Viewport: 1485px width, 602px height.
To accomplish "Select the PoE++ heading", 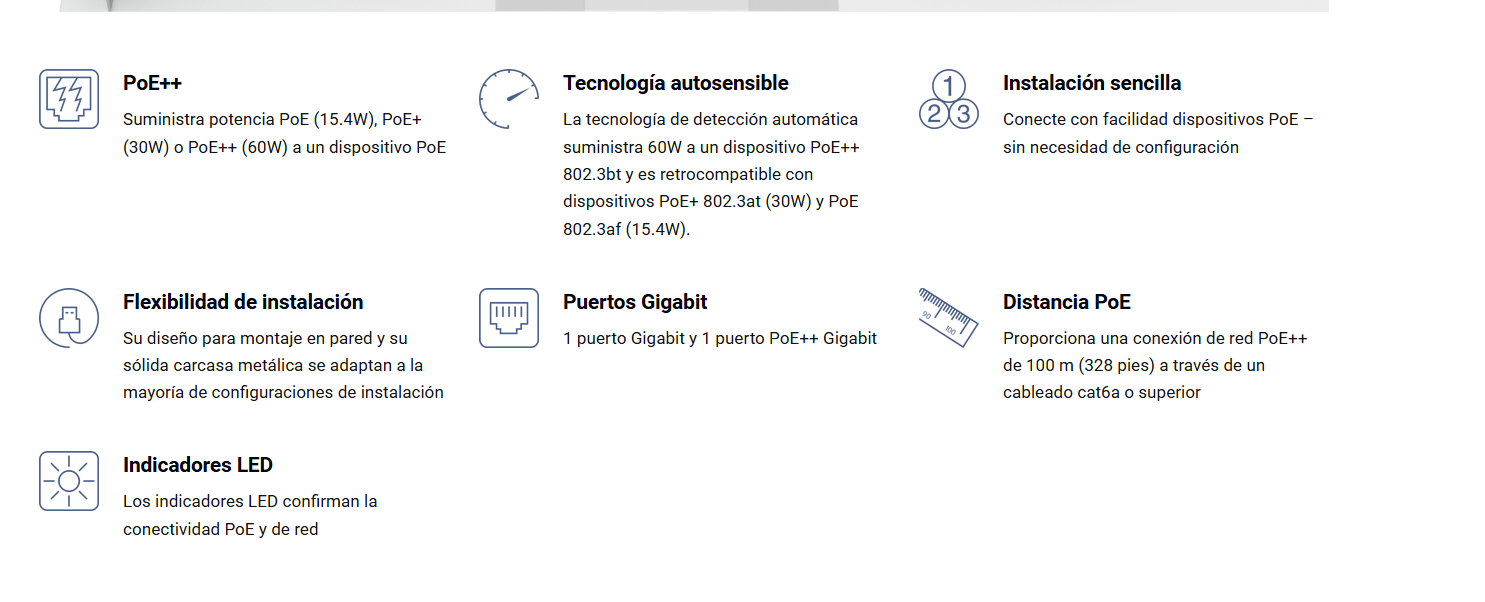I will [x=152, y=83].
